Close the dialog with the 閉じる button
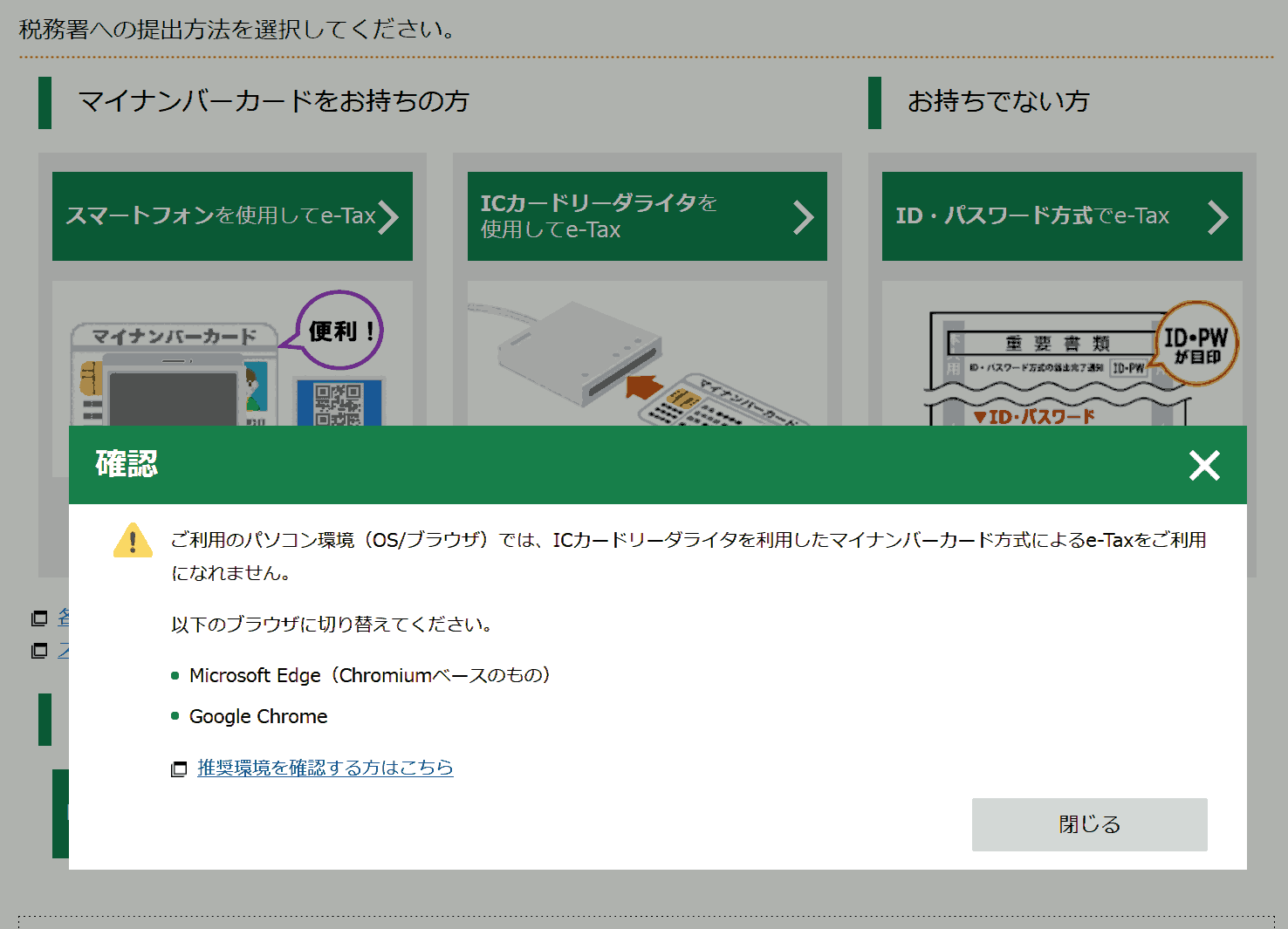The width and height of the screenshot is (1288, 929). tap(1089, 823)
